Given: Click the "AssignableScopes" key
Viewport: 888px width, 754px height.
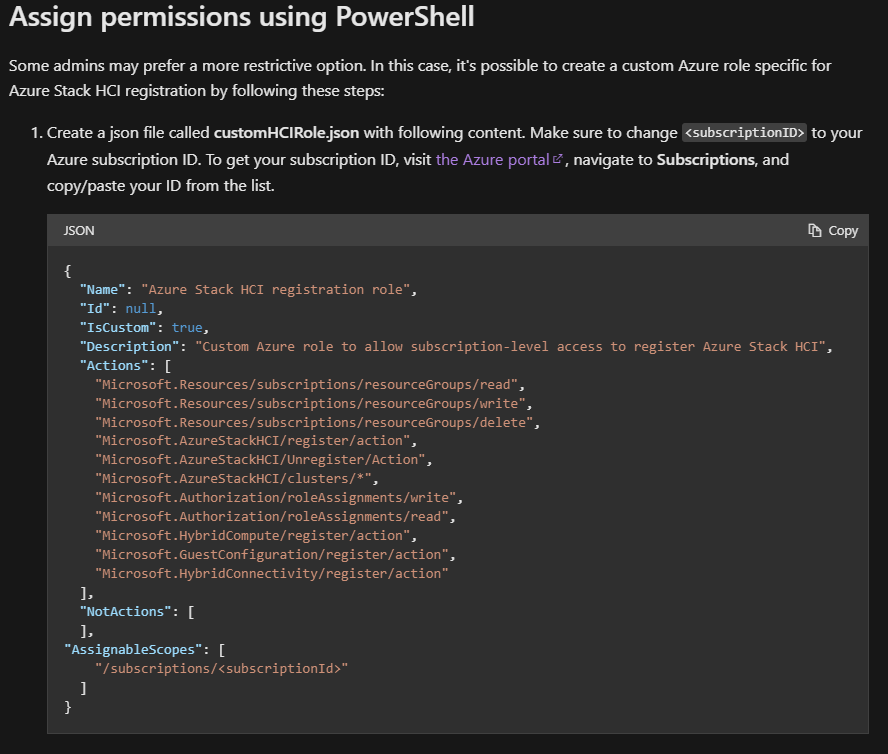Looking at the screenshot, I should (133, 650).
